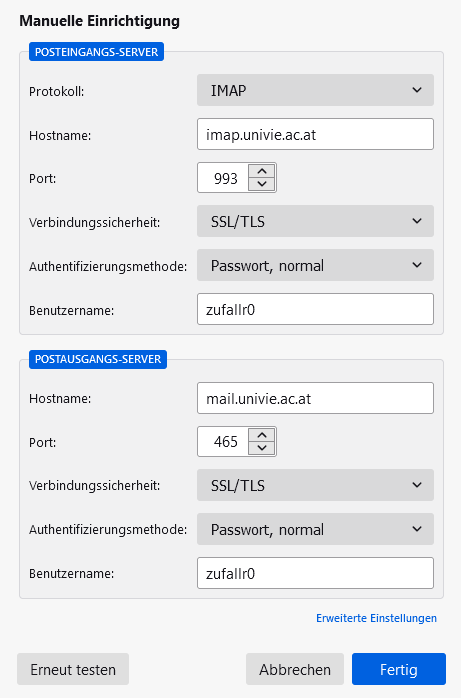Click the incoming port number field 993
461x698 pixels.
(x=223, y=178)
